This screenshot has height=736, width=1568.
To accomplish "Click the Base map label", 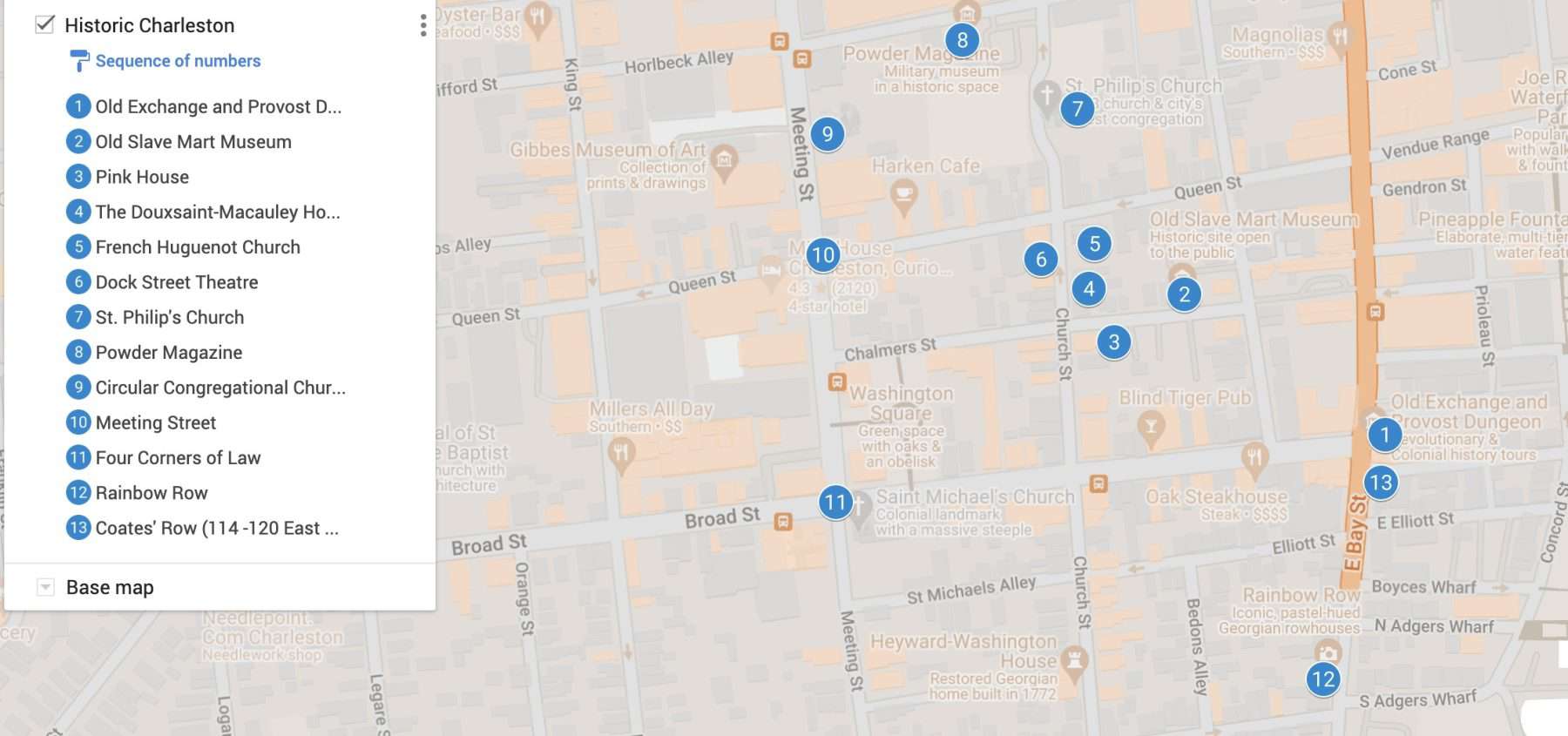I will tap(110, 587).
